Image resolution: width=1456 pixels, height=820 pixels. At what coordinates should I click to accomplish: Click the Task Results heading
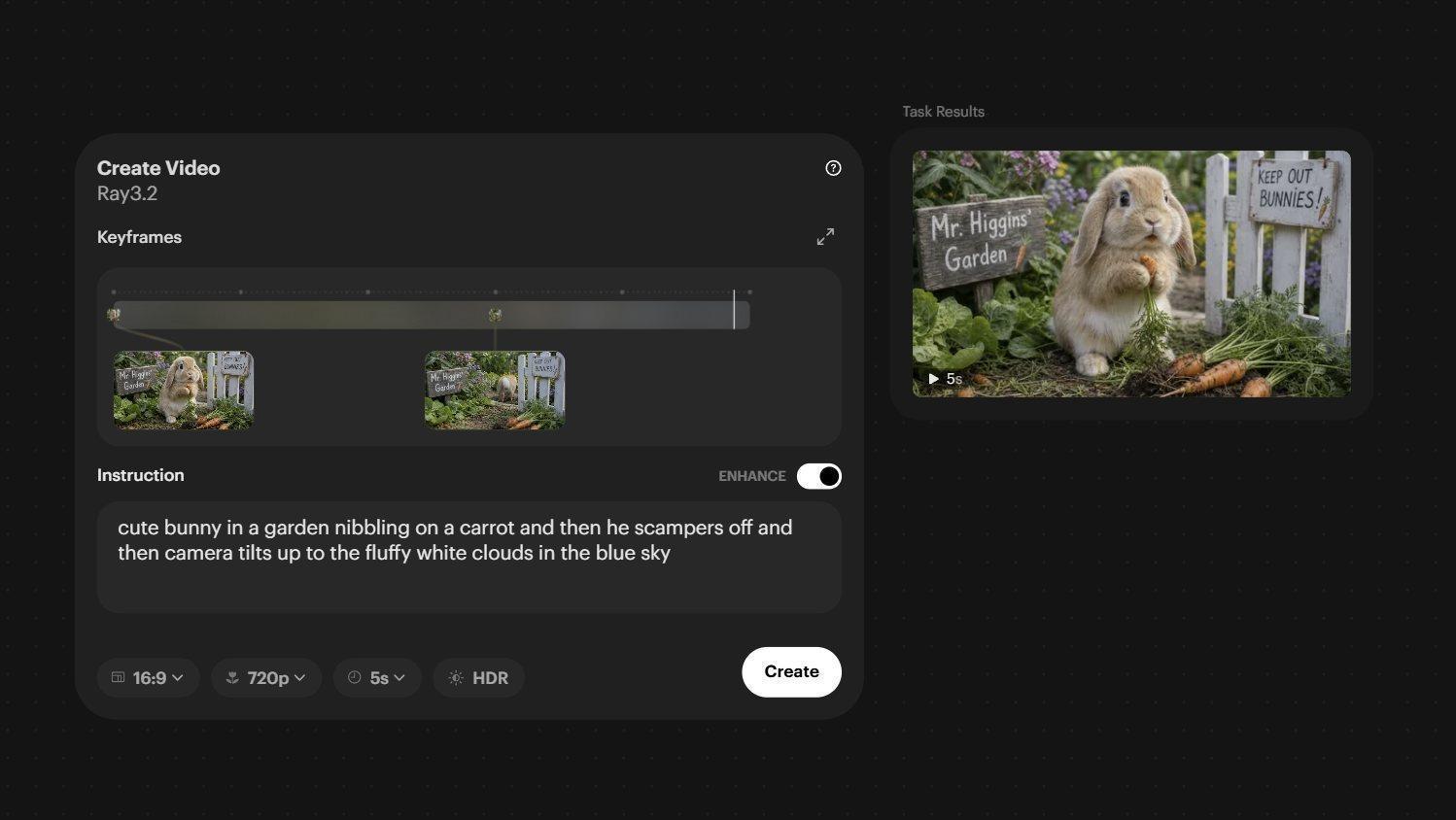click(x=943, y=112)
